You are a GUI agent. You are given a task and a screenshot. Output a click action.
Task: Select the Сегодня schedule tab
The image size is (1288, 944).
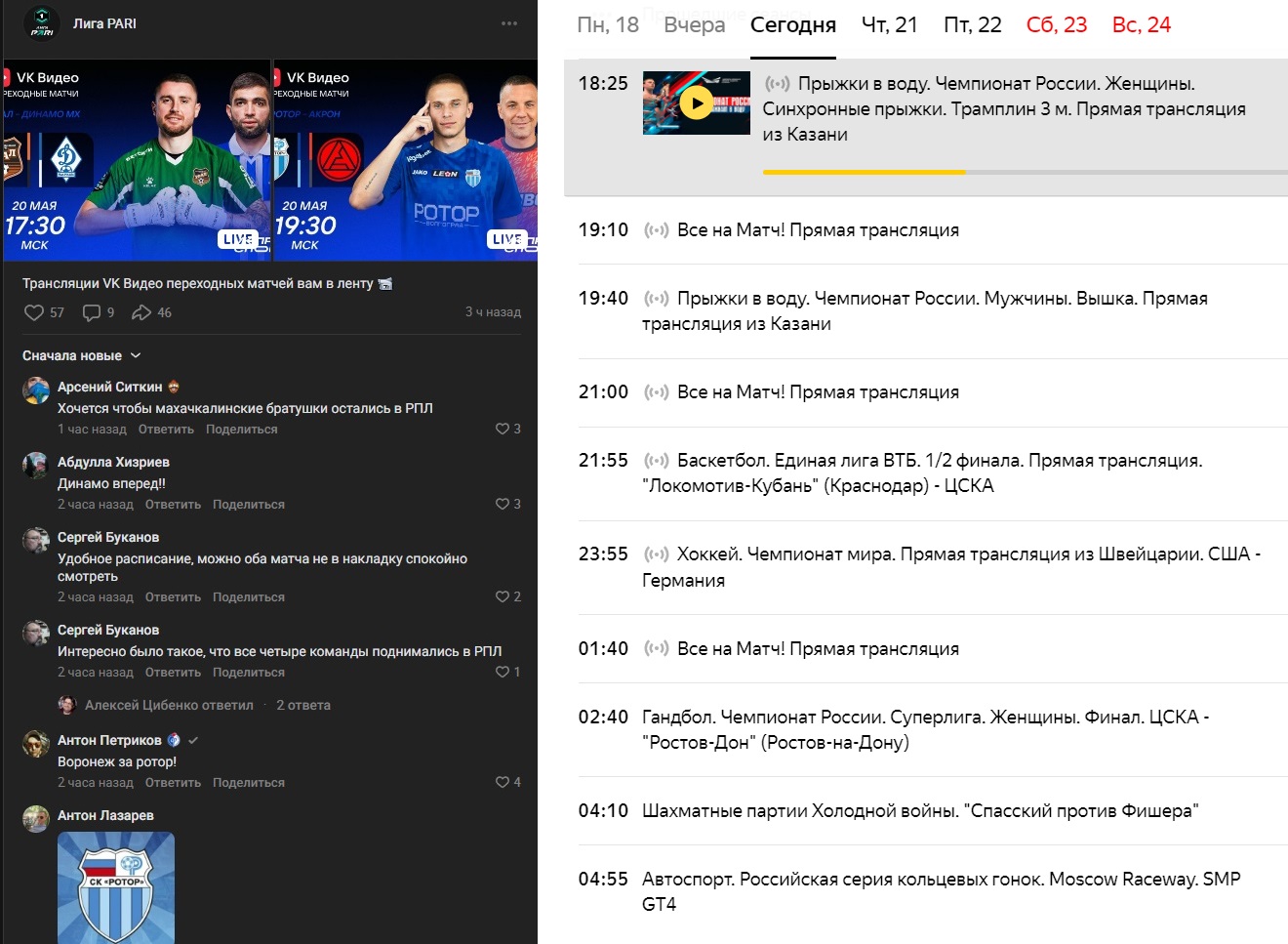[x=793, y=25]
